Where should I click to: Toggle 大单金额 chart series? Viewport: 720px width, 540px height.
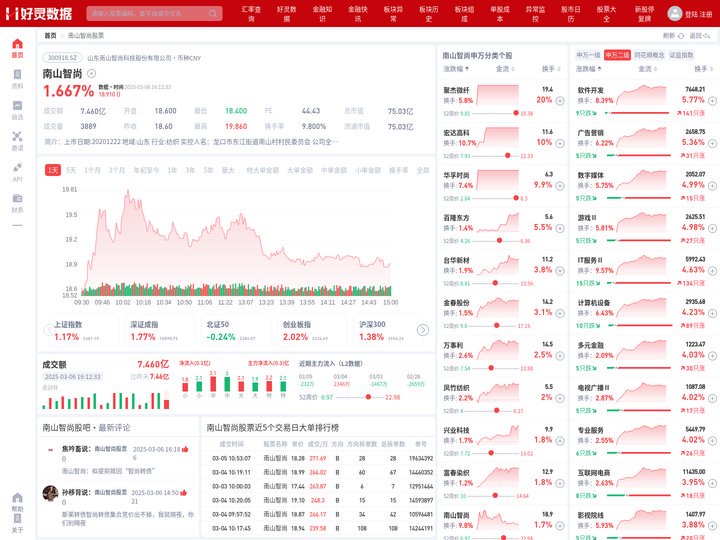tap(300, 170)
